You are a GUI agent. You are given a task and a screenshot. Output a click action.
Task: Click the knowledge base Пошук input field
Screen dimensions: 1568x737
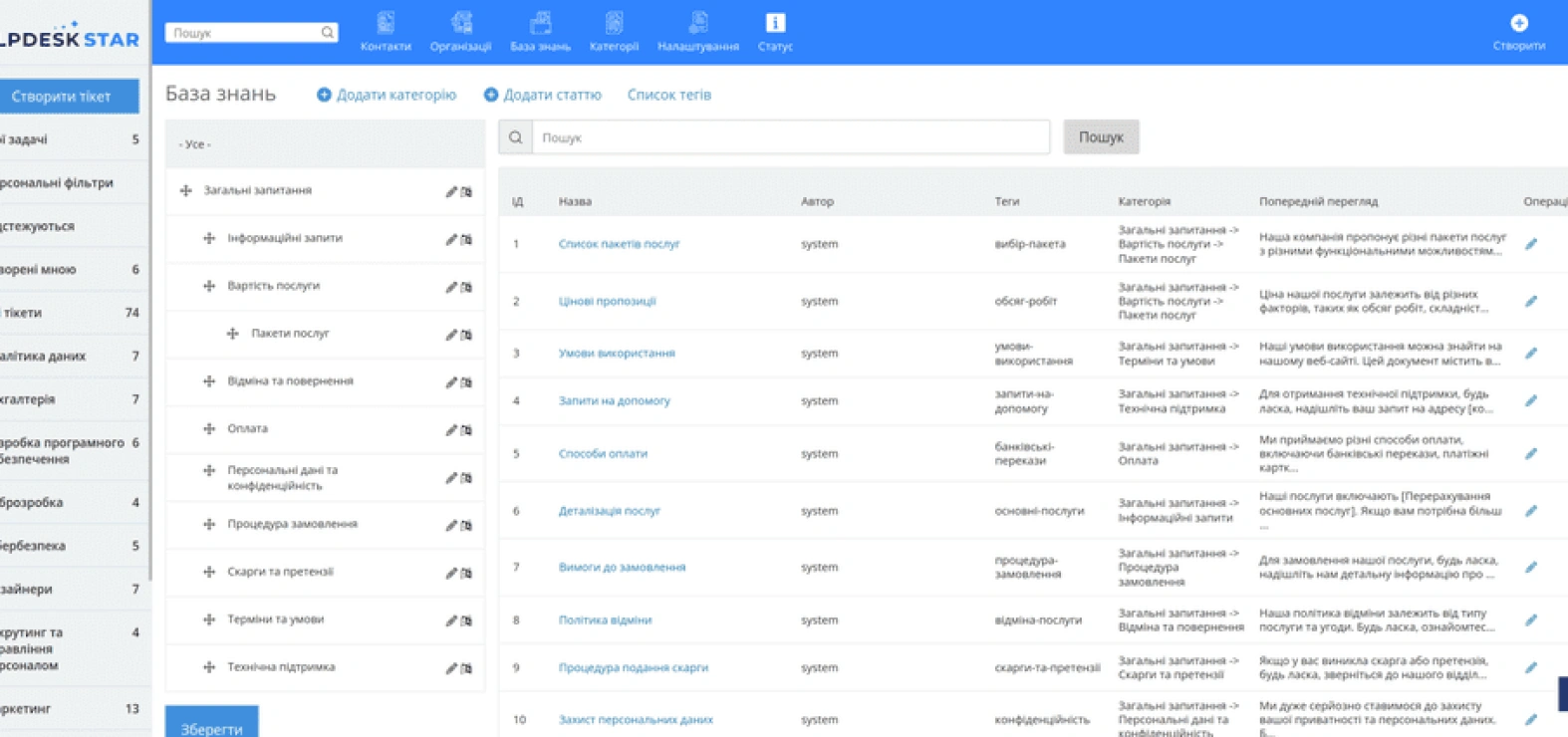(x=791, y=137)
